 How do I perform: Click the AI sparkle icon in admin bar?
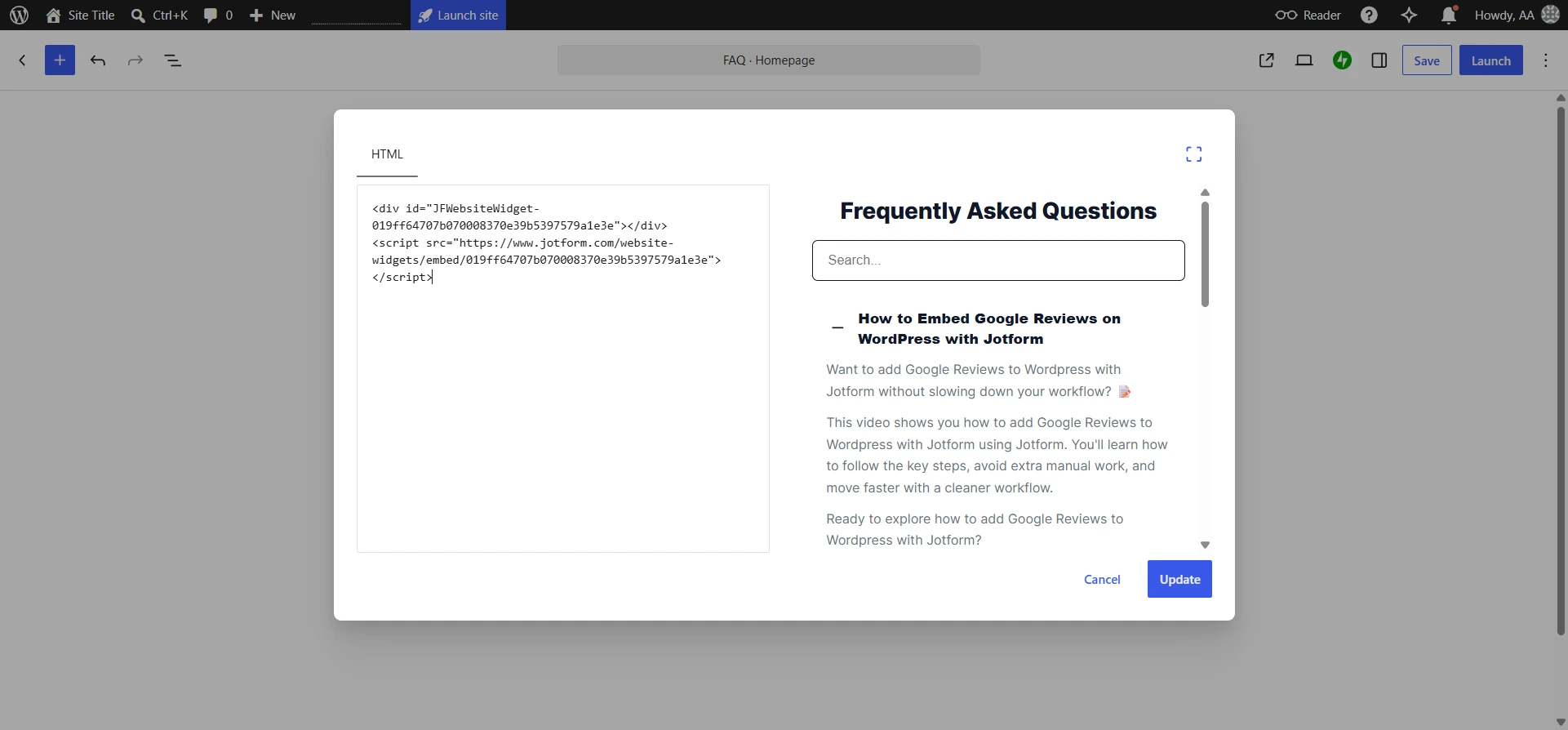1409,15
